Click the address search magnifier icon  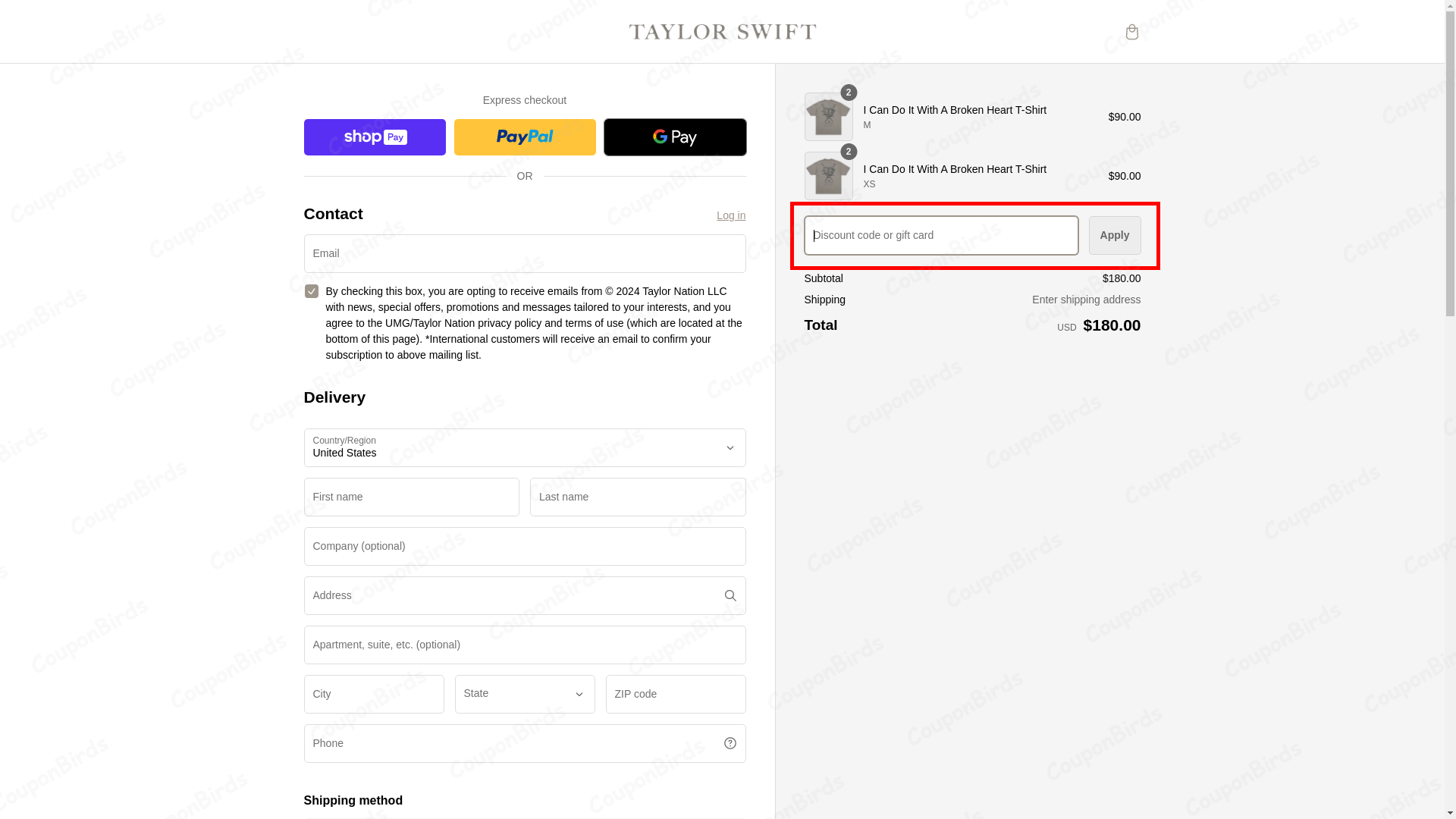tap(730, 595)
